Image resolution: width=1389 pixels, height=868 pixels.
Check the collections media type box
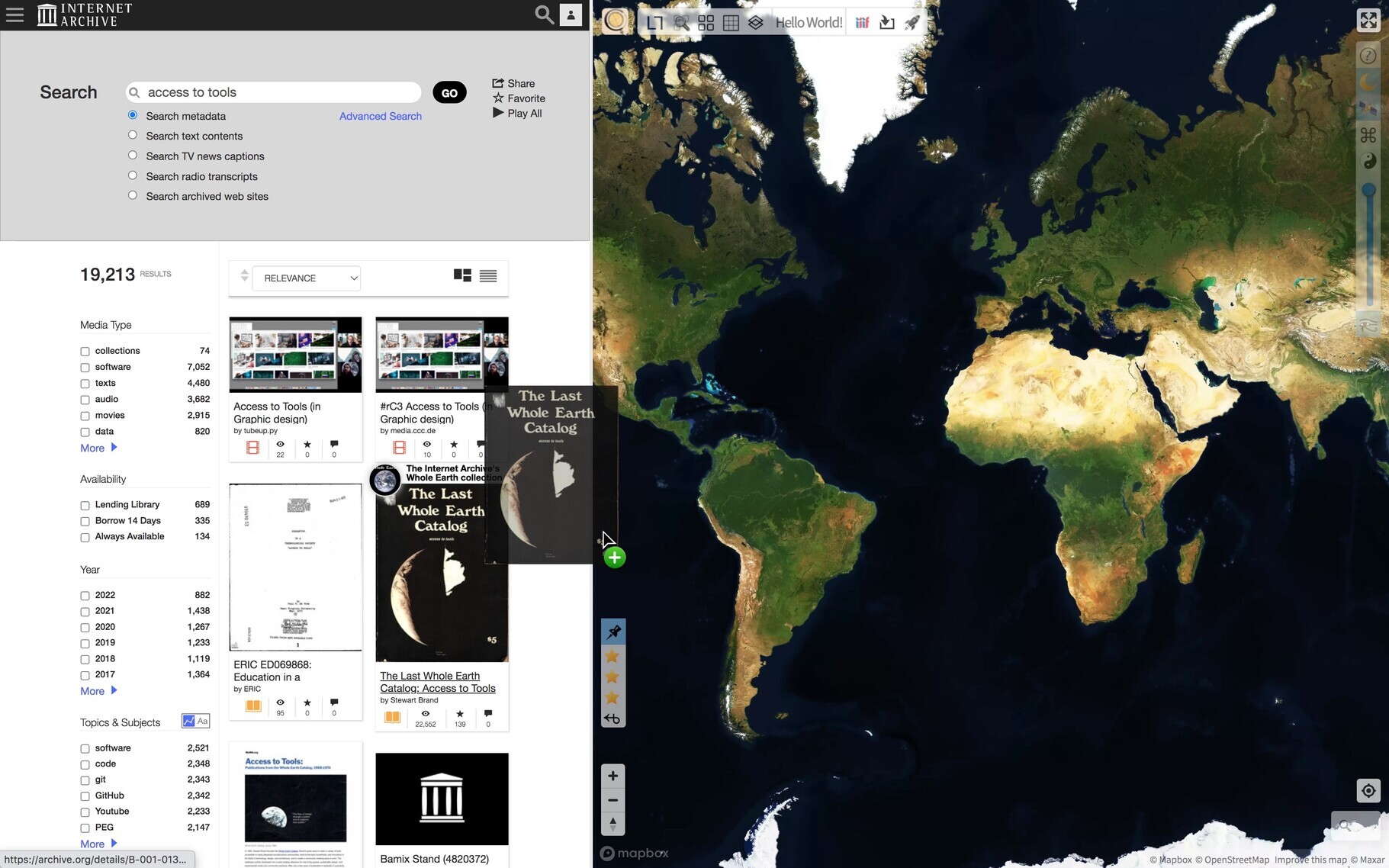(85, 352)
